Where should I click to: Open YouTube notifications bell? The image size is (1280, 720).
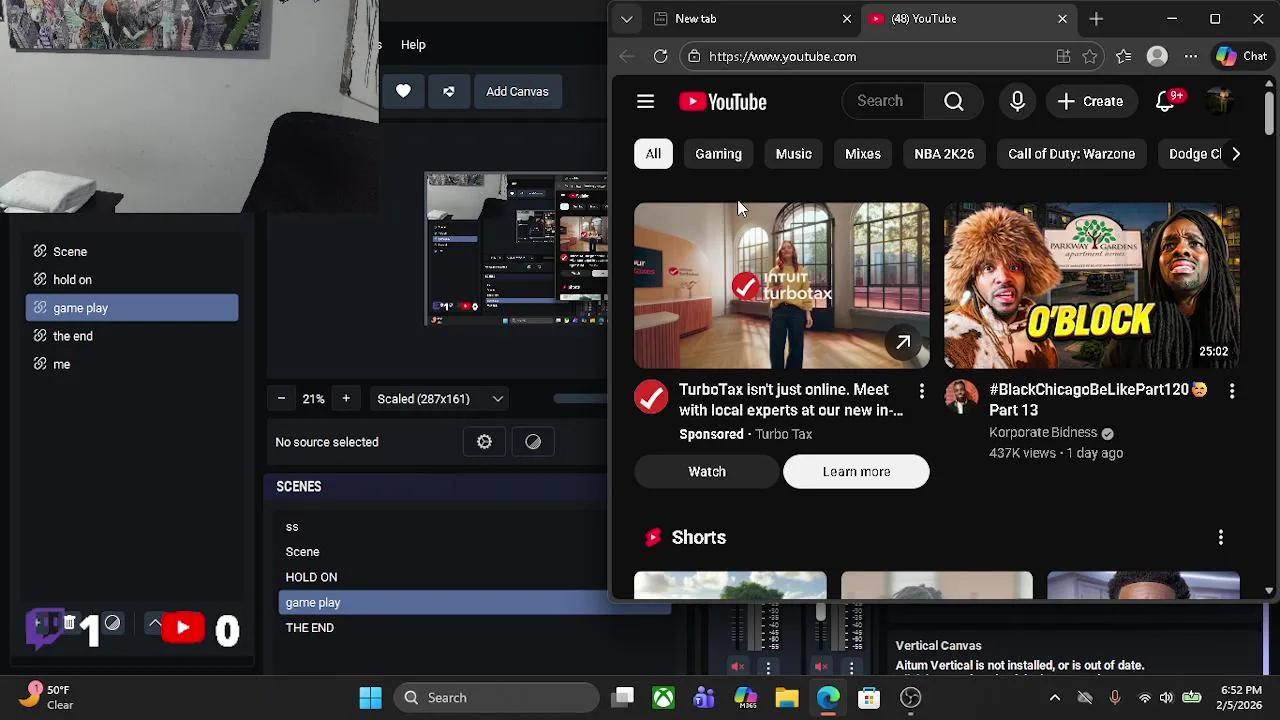click(1166, 101)
